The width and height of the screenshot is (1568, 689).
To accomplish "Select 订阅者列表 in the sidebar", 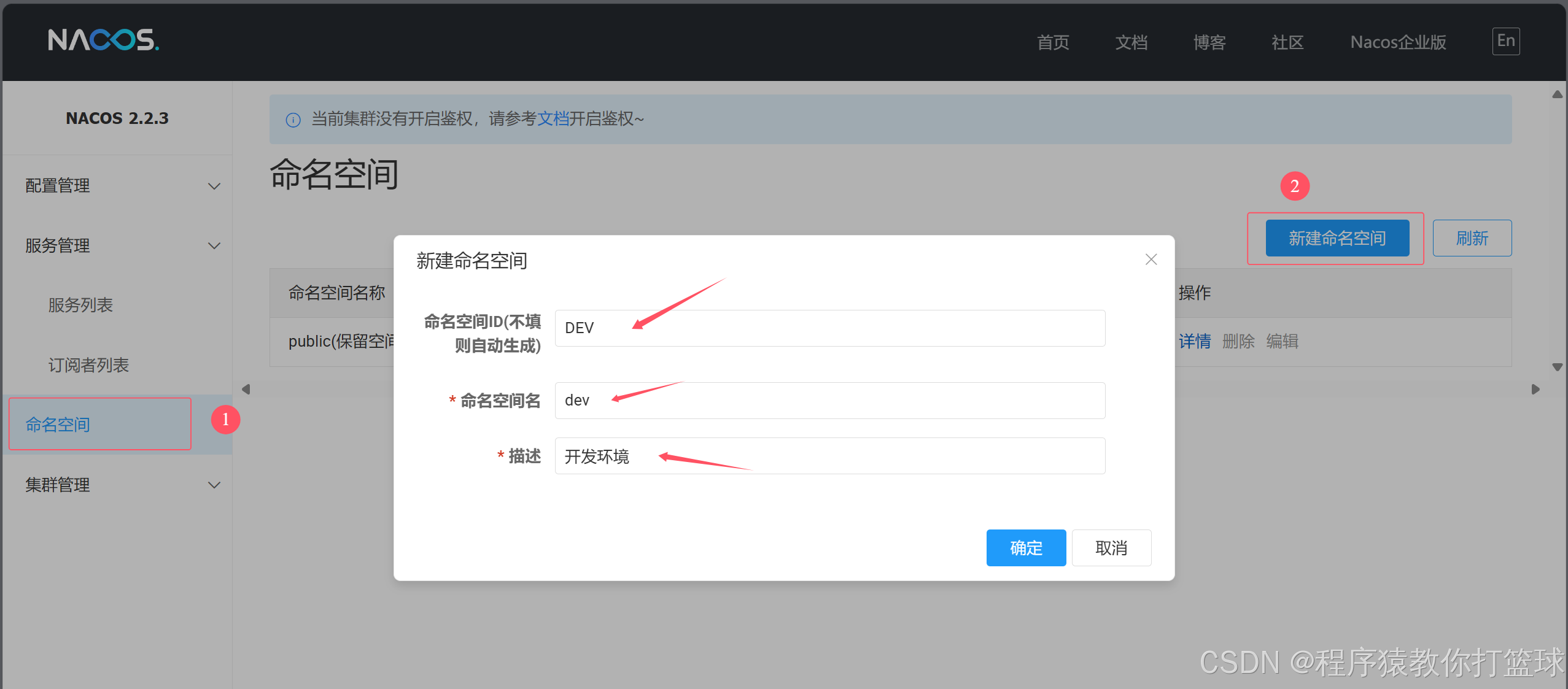I will pos(88,364).
